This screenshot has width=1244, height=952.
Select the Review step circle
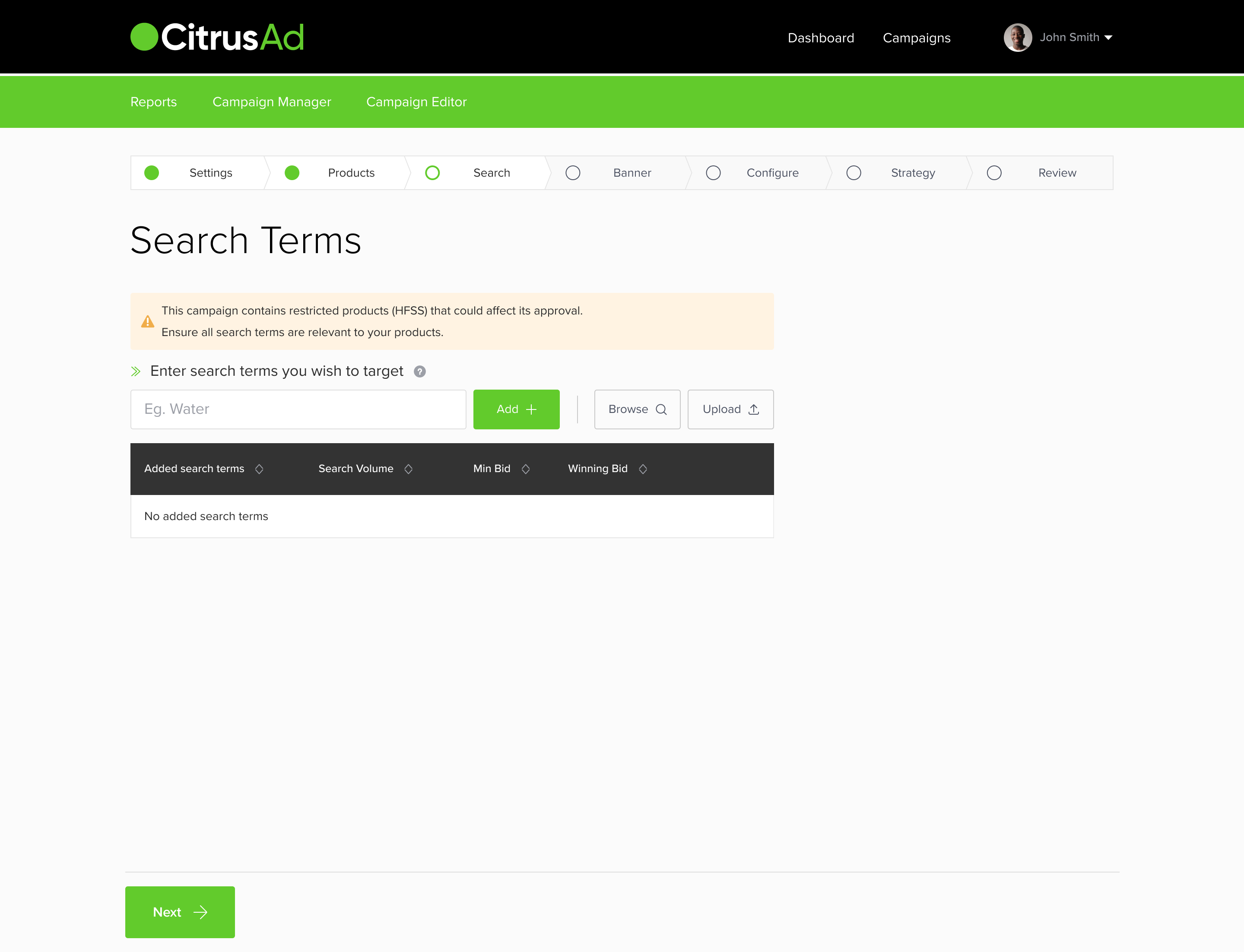994,173
